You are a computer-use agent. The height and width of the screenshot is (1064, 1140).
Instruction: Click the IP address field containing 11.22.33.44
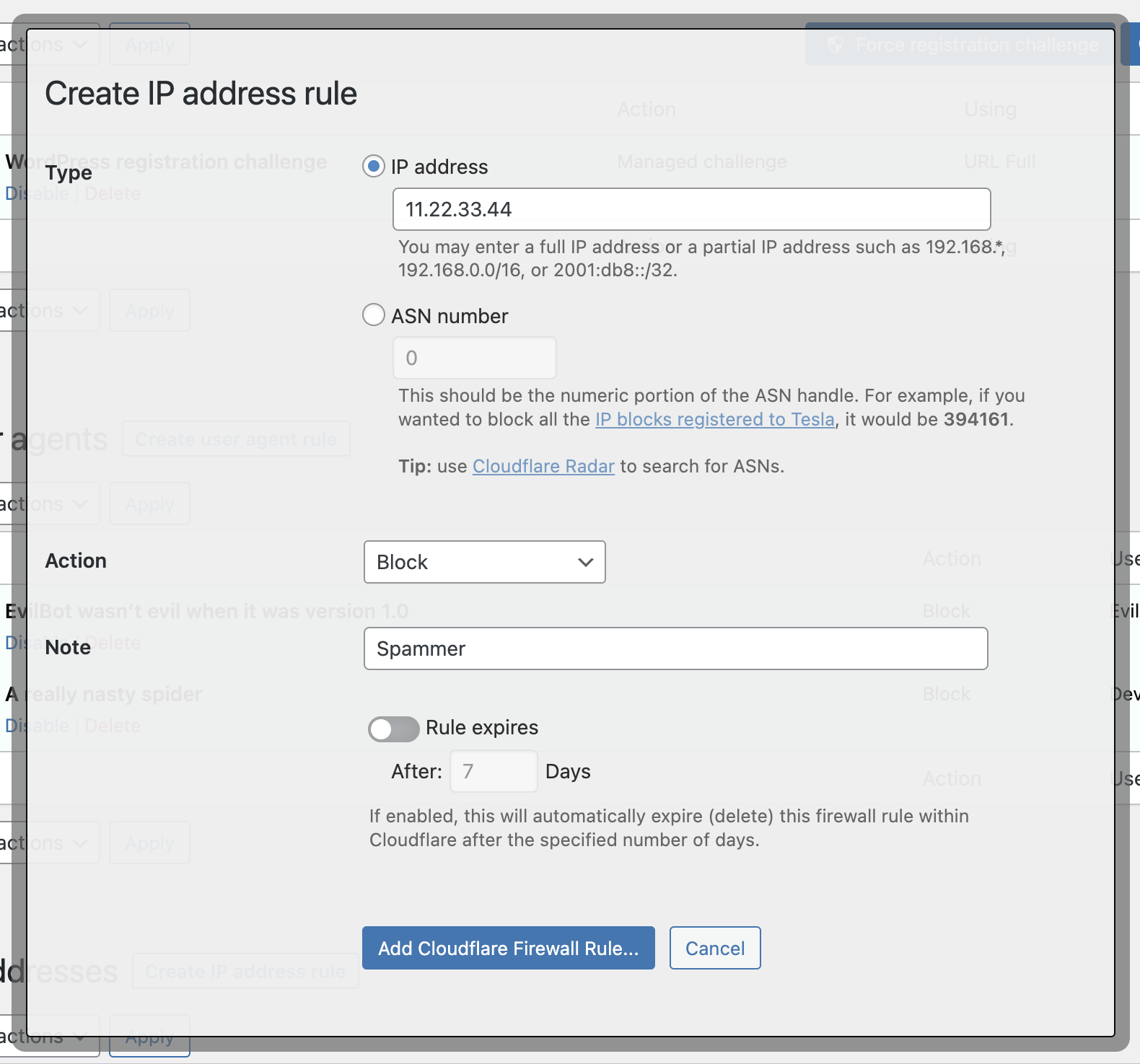tap(691, 209)
